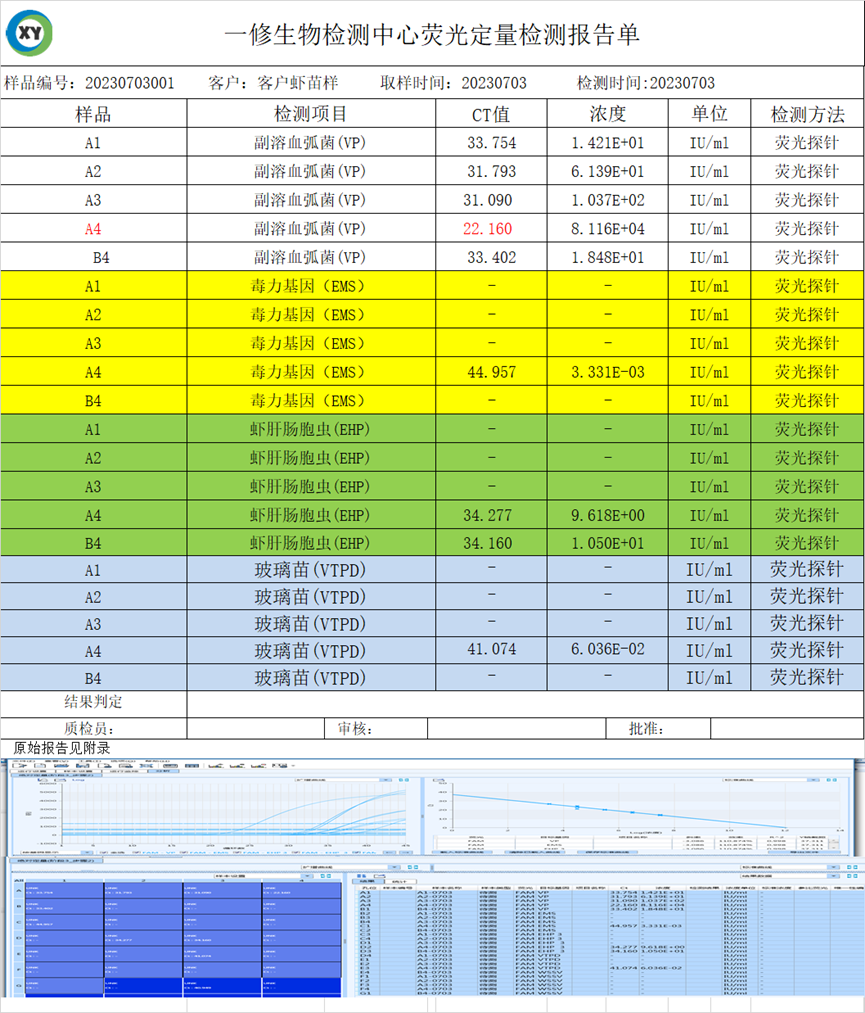
Task: Select the empty 结果判定 field
Action: [x=524, y=702]
